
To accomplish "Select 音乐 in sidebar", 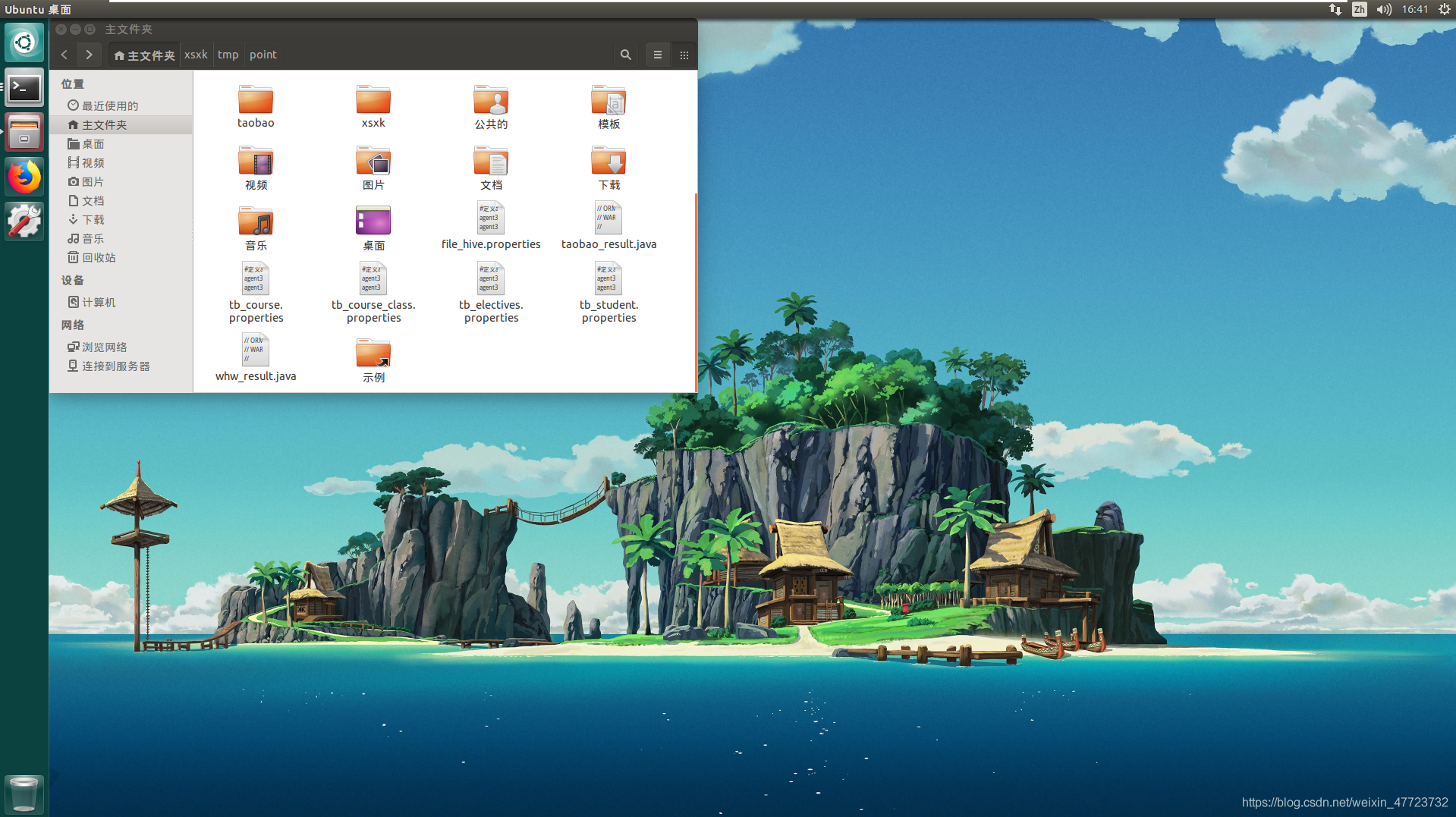I will (x=121, y=238).
